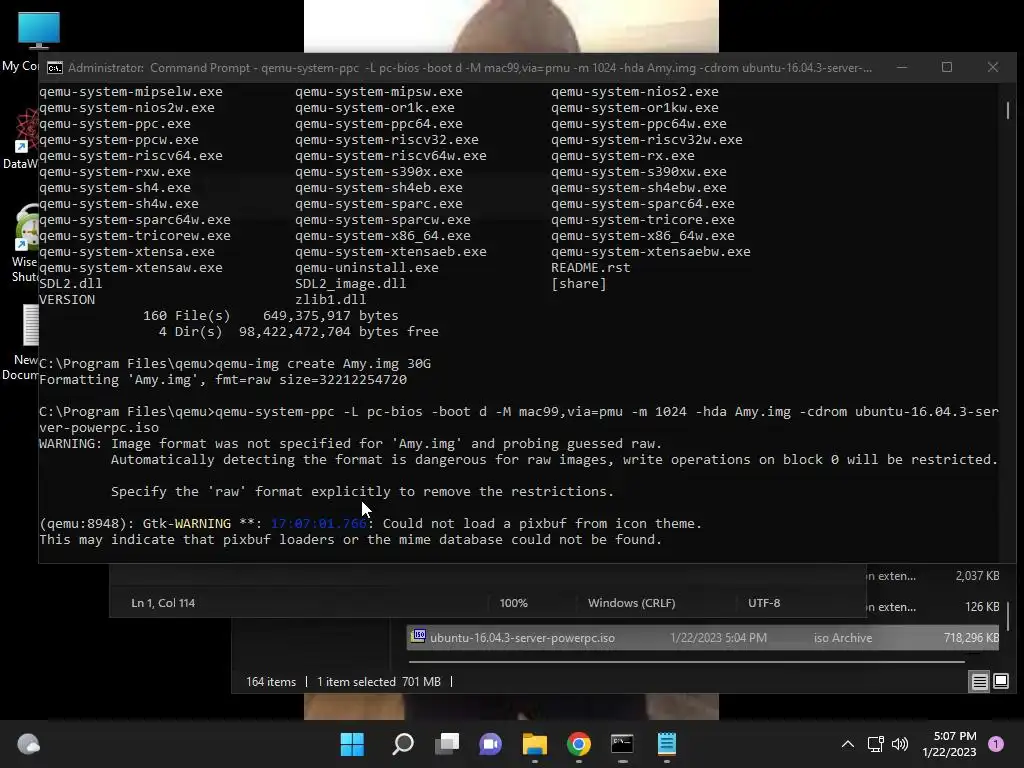This screenshot has height=768, width=1024.
Task: Open File Explorer from taskbar
Action: (534, 744)
